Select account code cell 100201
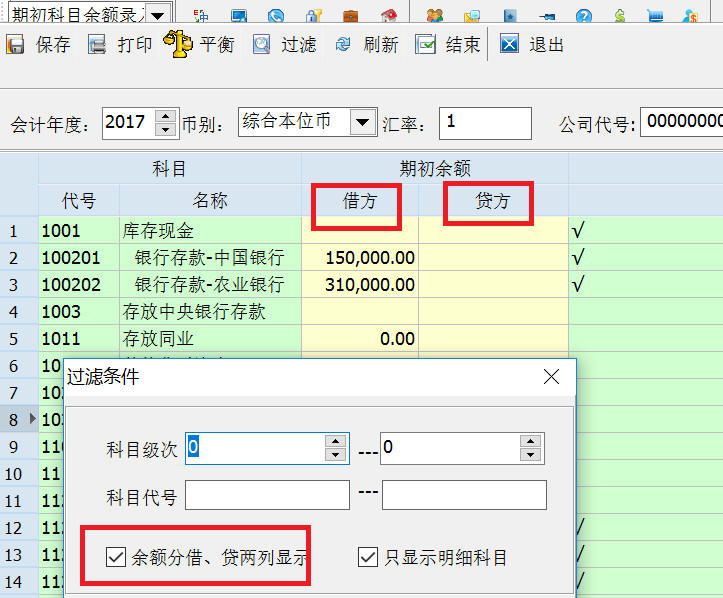Image resolution: width=723 pixels, height=598 pixels. pos(79,257)
